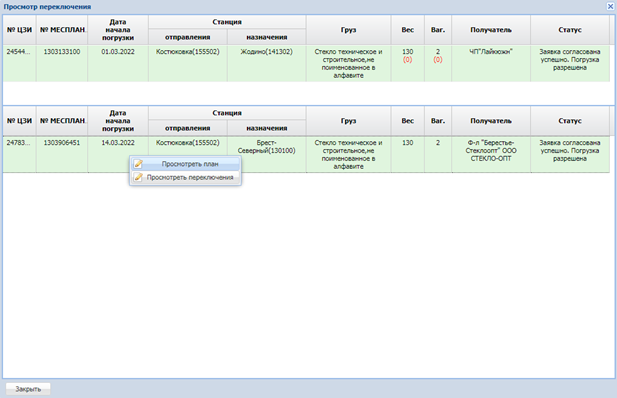Select status cell in Жодино row

(x=570, y=63)
